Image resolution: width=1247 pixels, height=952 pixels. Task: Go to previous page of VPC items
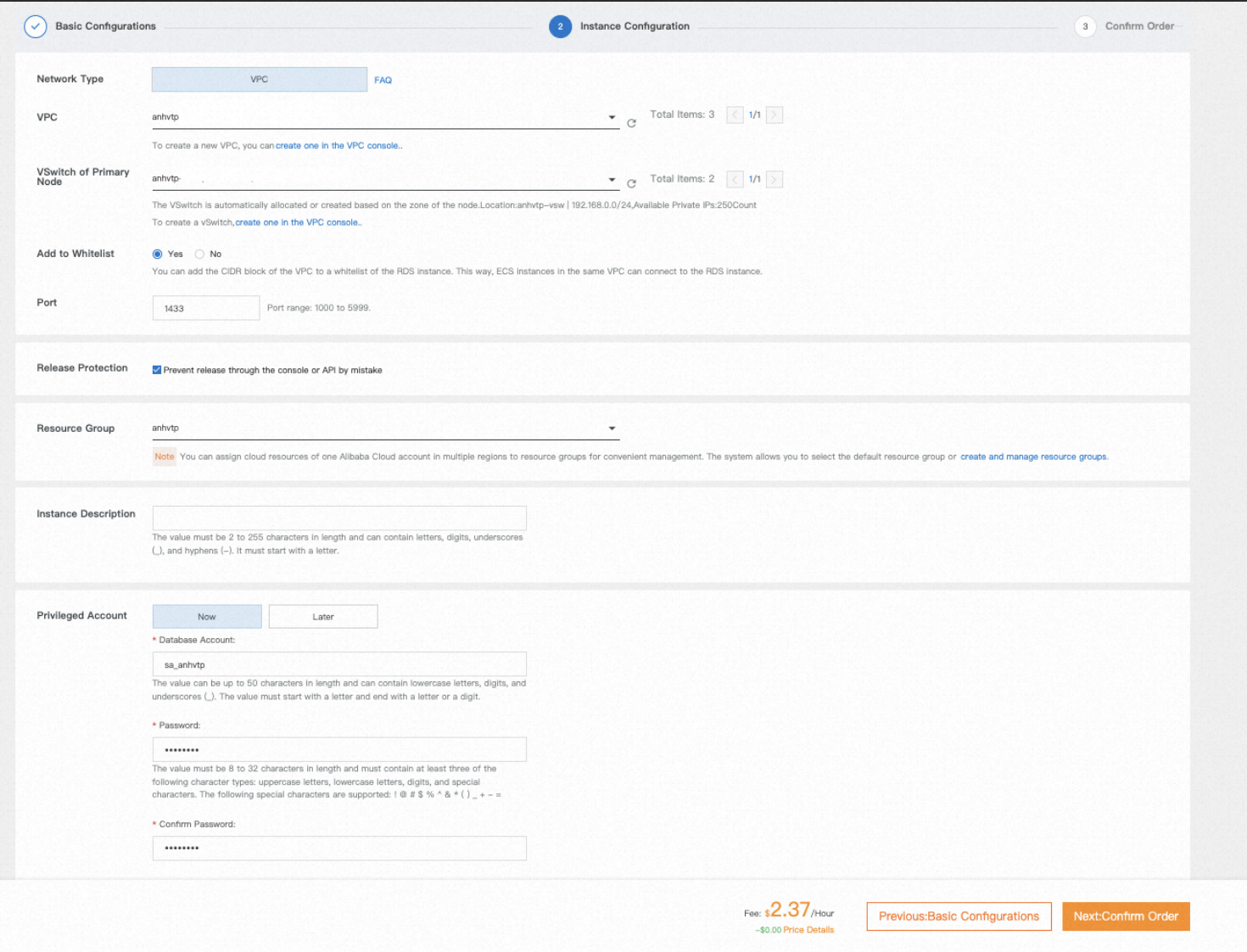735,115
